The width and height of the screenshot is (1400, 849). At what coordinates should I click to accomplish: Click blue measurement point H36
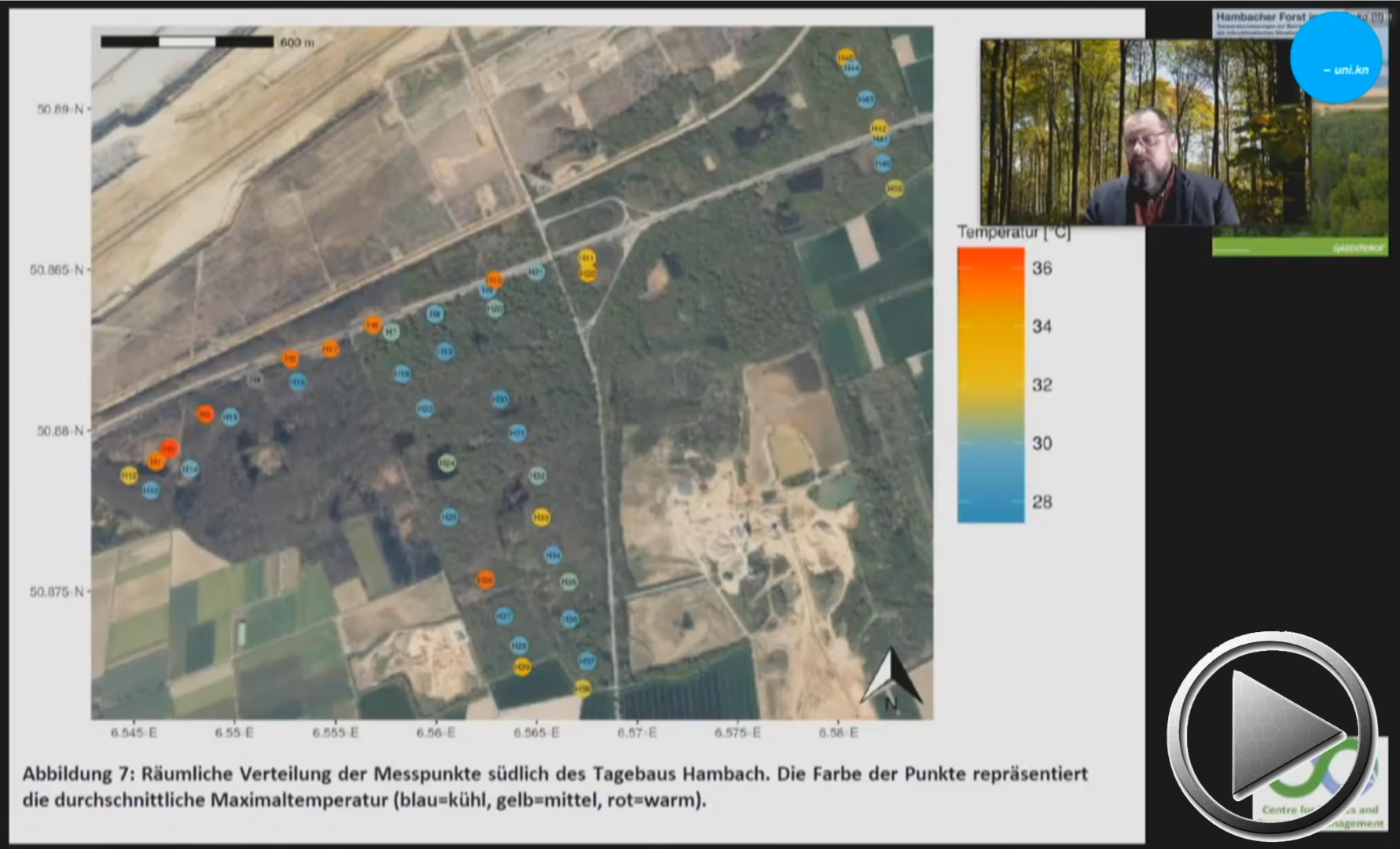570,619
